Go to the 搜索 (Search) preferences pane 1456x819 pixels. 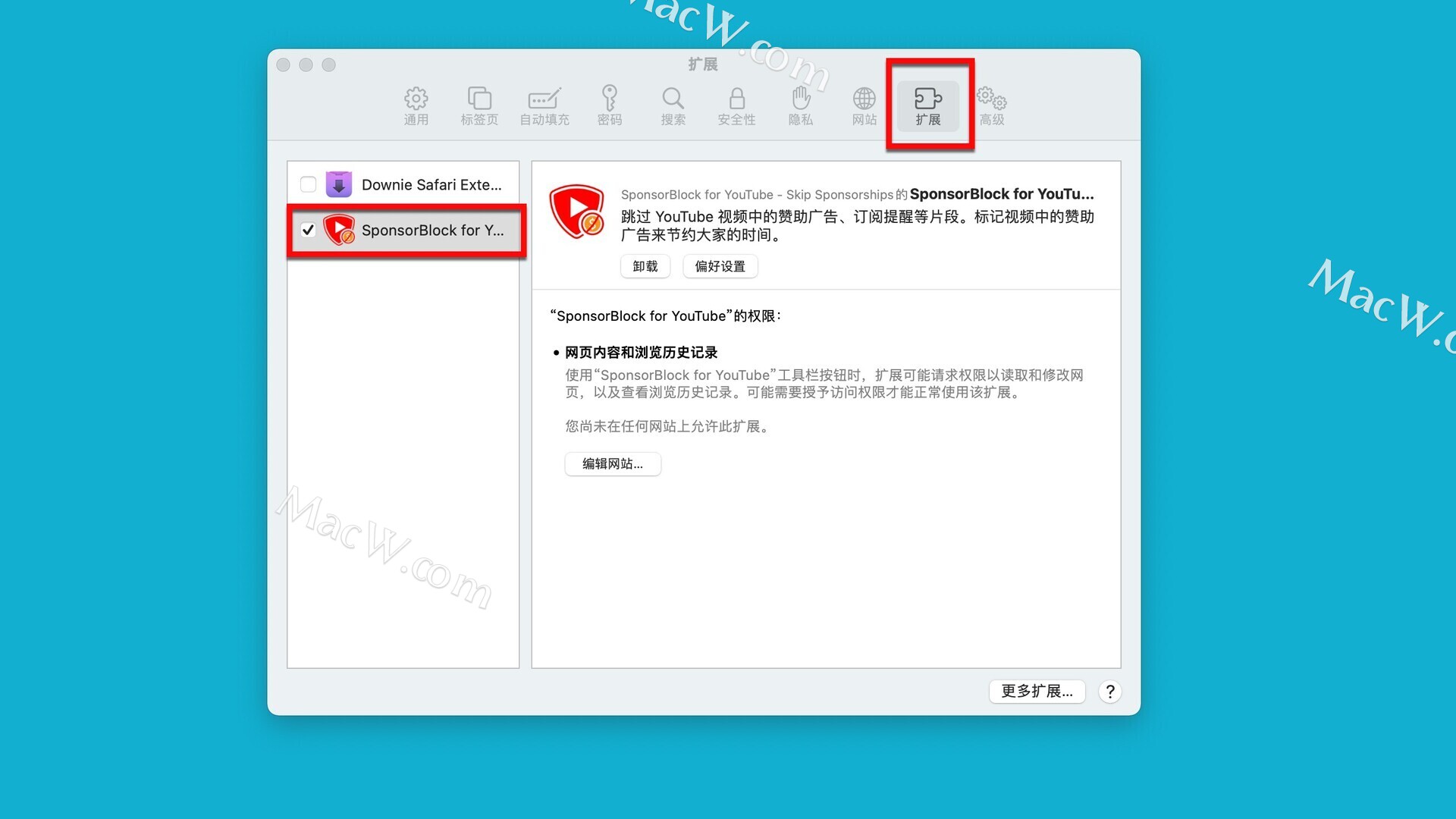pyautogui.click(x=673, y=106)
